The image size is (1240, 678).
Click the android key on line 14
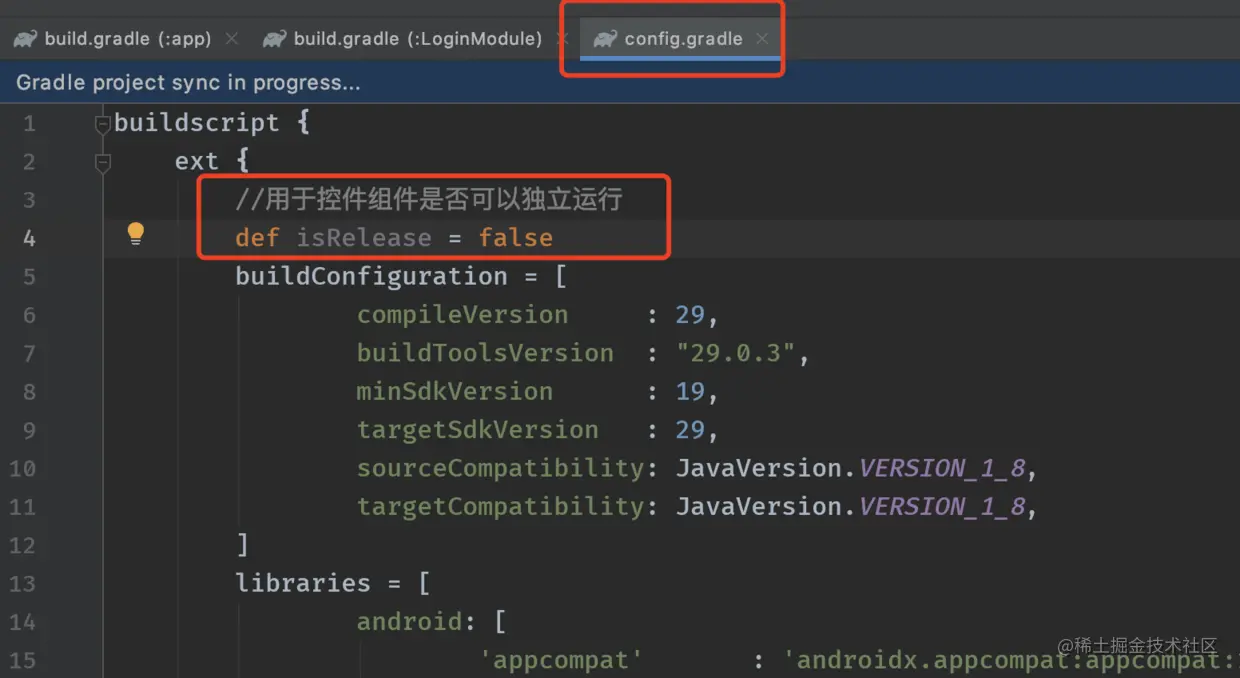(x=410, y=622)
